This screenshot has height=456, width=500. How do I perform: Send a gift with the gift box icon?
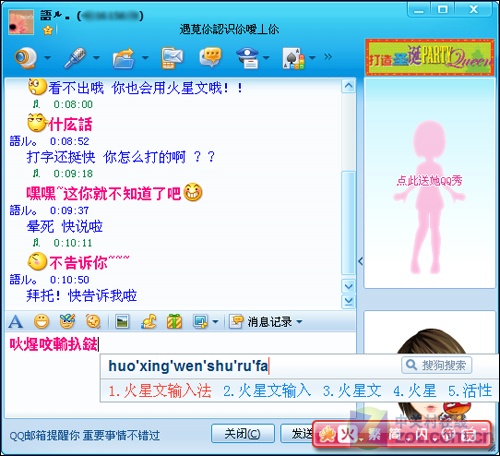(x=174, y=322)
